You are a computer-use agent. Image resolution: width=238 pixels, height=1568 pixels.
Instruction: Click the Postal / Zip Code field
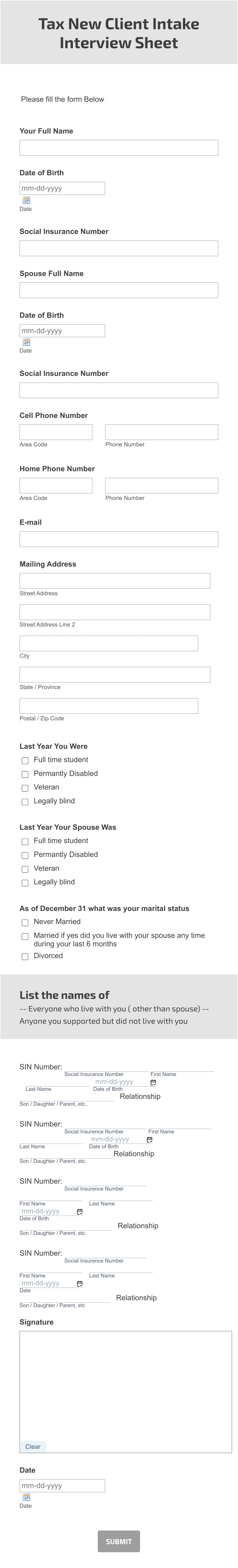109,706
